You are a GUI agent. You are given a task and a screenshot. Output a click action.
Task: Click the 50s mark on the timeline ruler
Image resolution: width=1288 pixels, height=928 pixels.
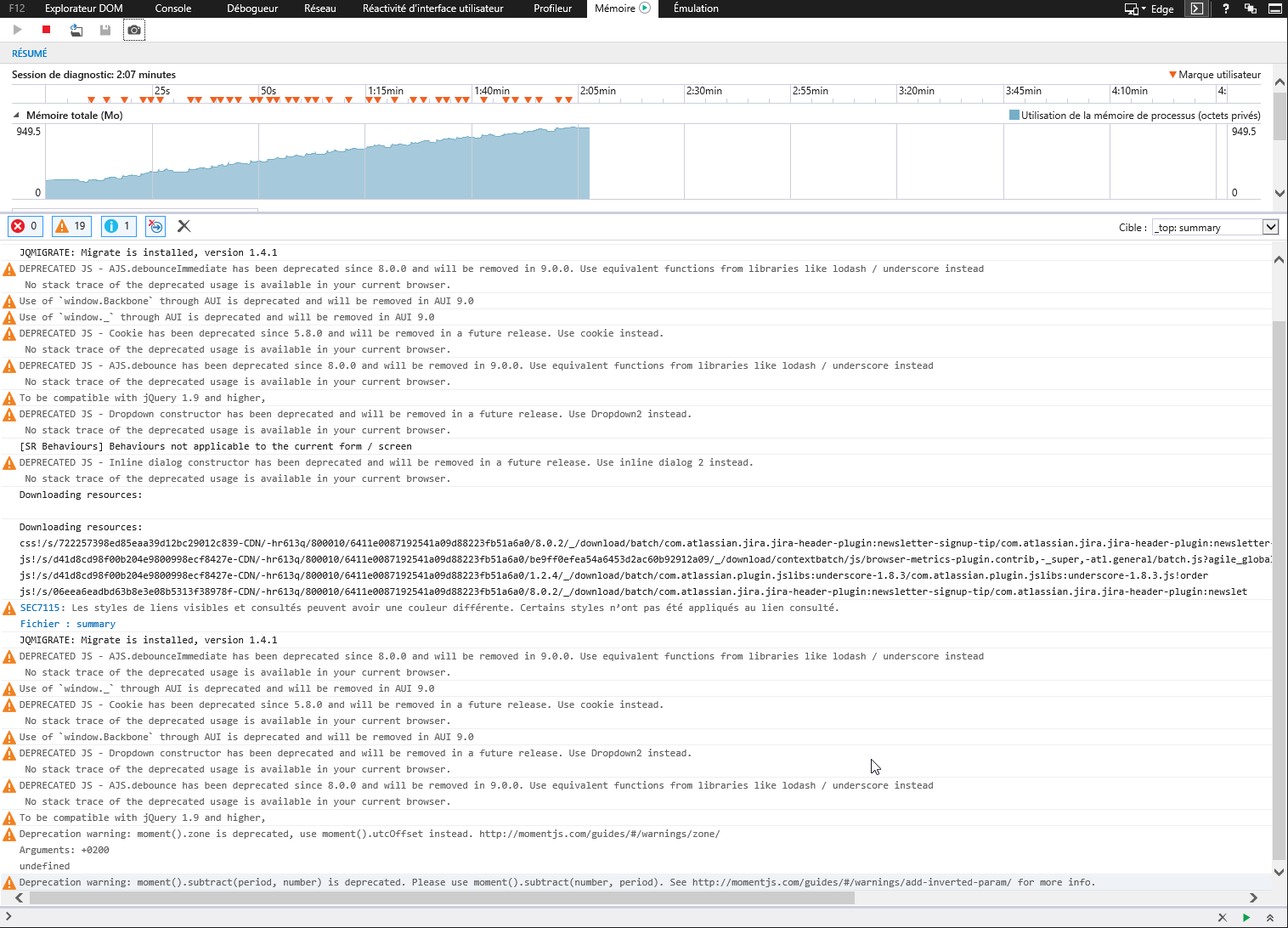[268, 91]
